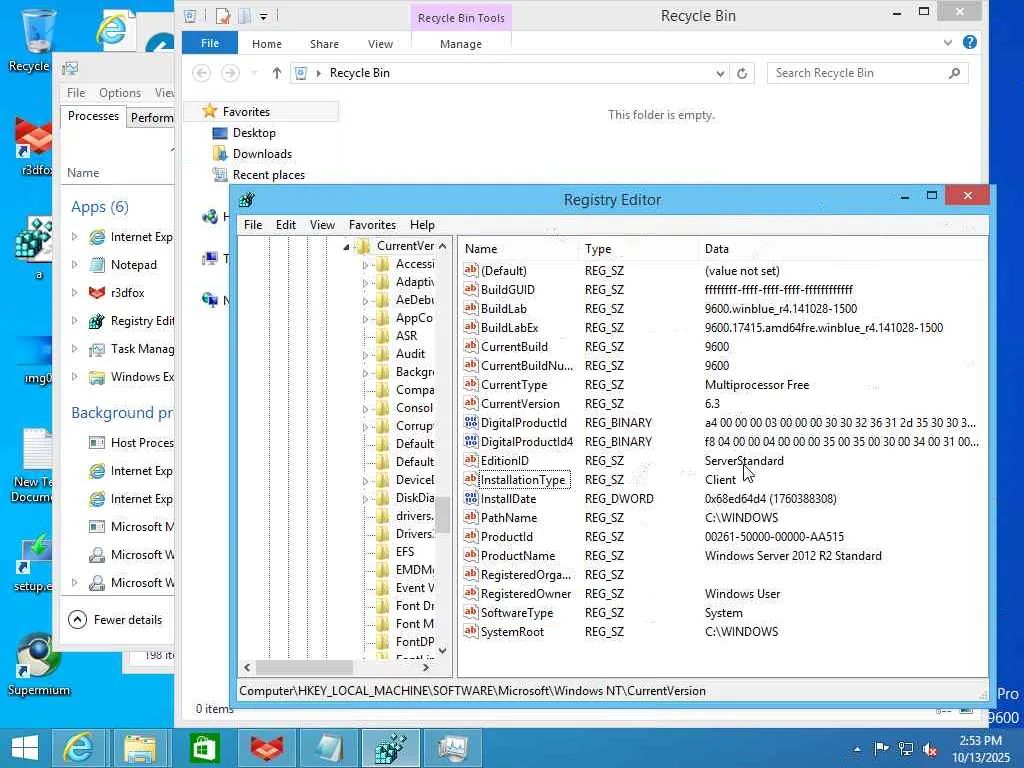Click the Properties icon in Explorer quick access toolbar

tap(223, 16)
